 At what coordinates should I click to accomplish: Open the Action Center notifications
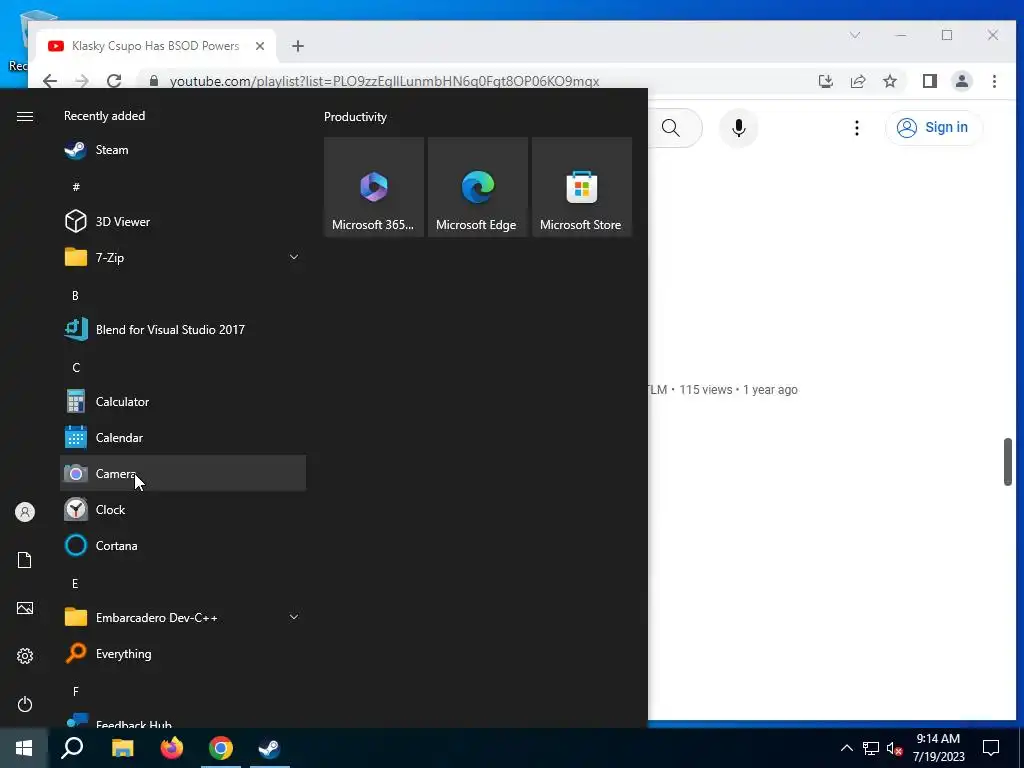click(991, 748)
